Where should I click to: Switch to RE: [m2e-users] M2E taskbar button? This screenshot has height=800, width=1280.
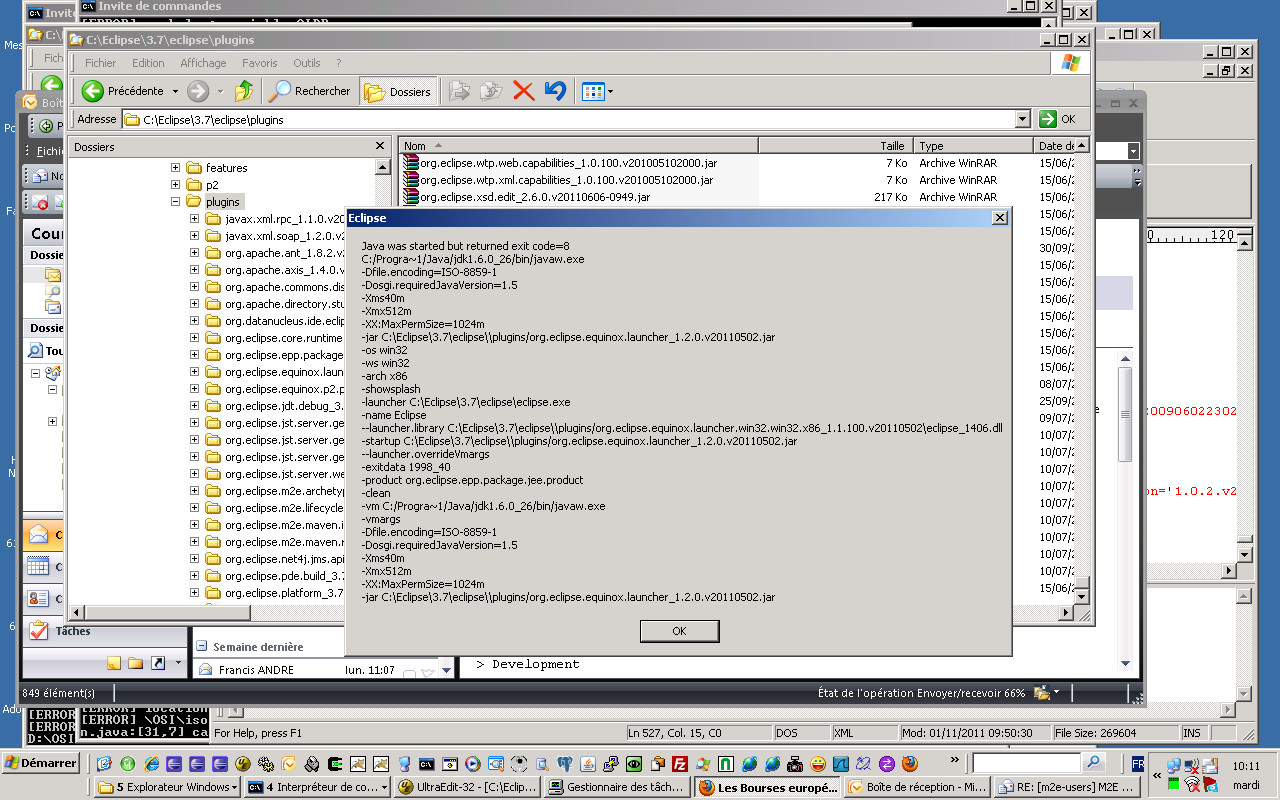1065,787
